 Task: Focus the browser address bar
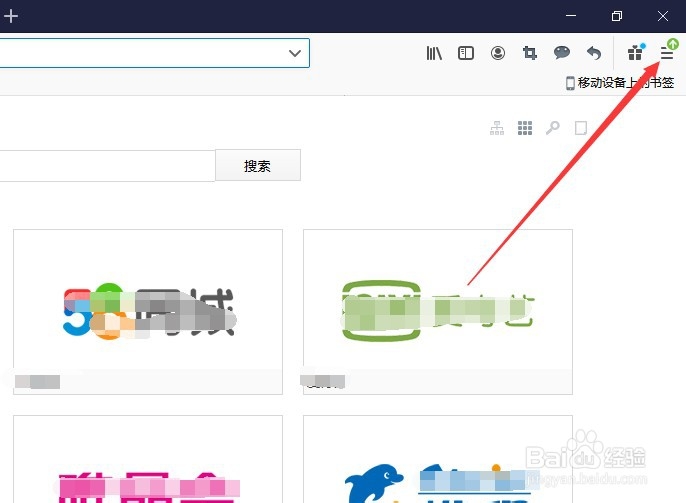tap(154, 53)
